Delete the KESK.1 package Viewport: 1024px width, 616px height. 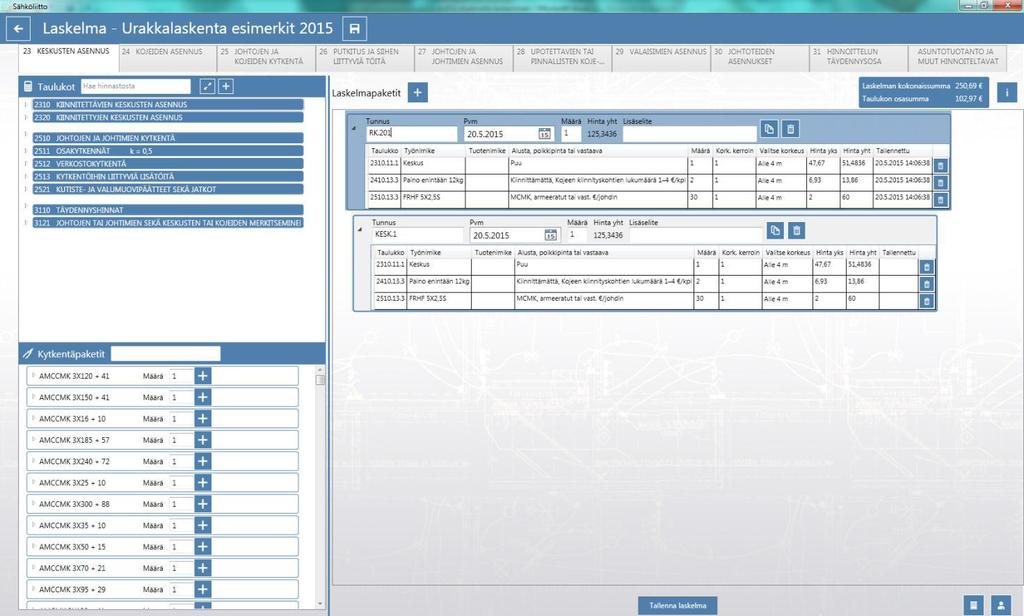click(x=796, y=230)
